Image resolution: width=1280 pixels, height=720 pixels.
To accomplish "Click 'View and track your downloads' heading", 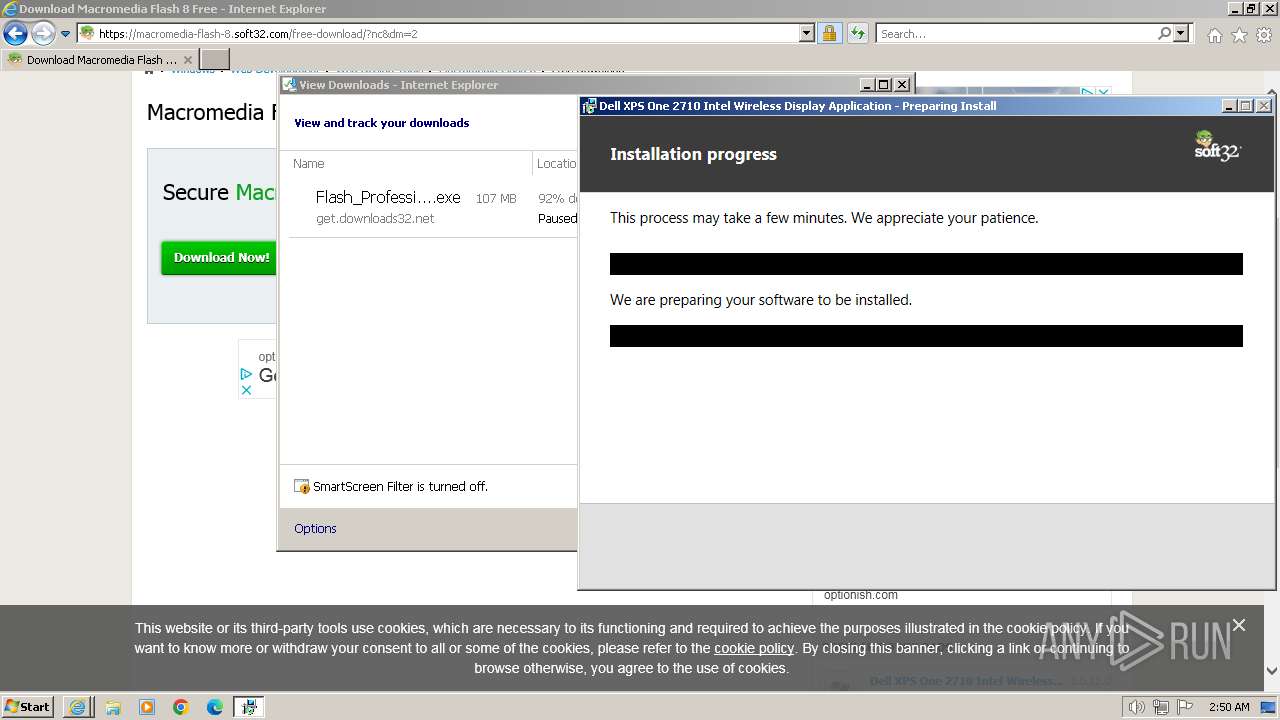I will (381, 123).
